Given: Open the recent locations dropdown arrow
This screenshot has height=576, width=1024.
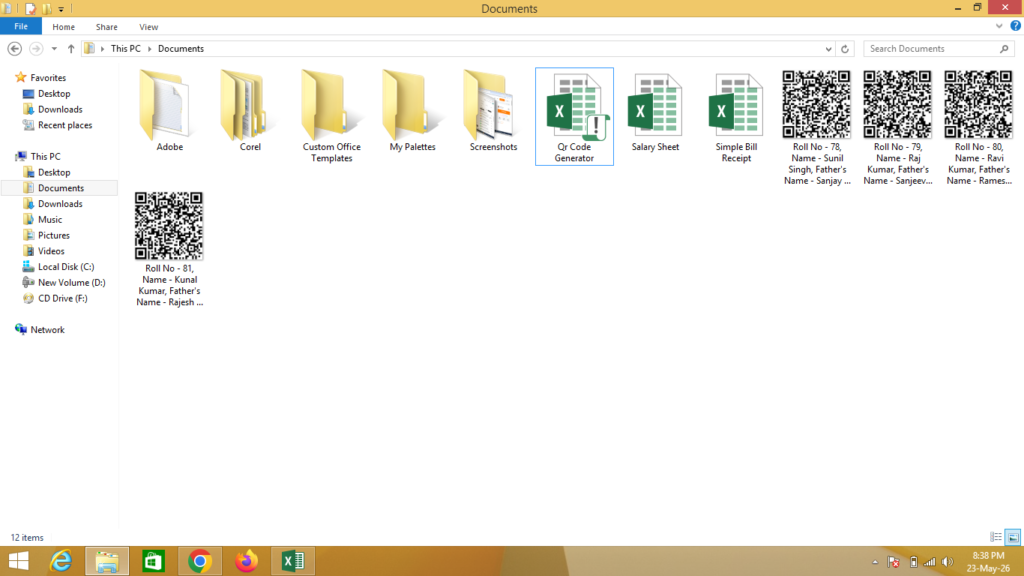Looking at the screenshot, I should (x=54, y=49).
